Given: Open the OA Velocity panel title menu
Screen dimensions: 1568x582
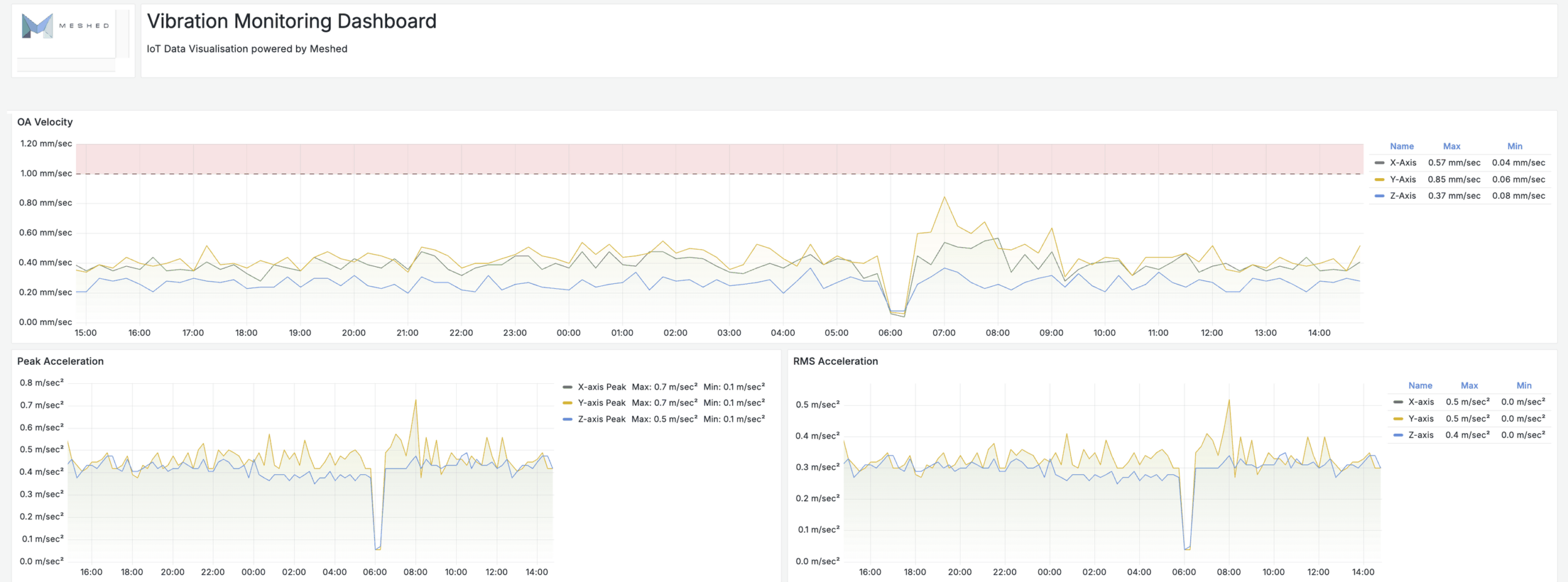Looking at the screenshot, I should click(45, 122).
